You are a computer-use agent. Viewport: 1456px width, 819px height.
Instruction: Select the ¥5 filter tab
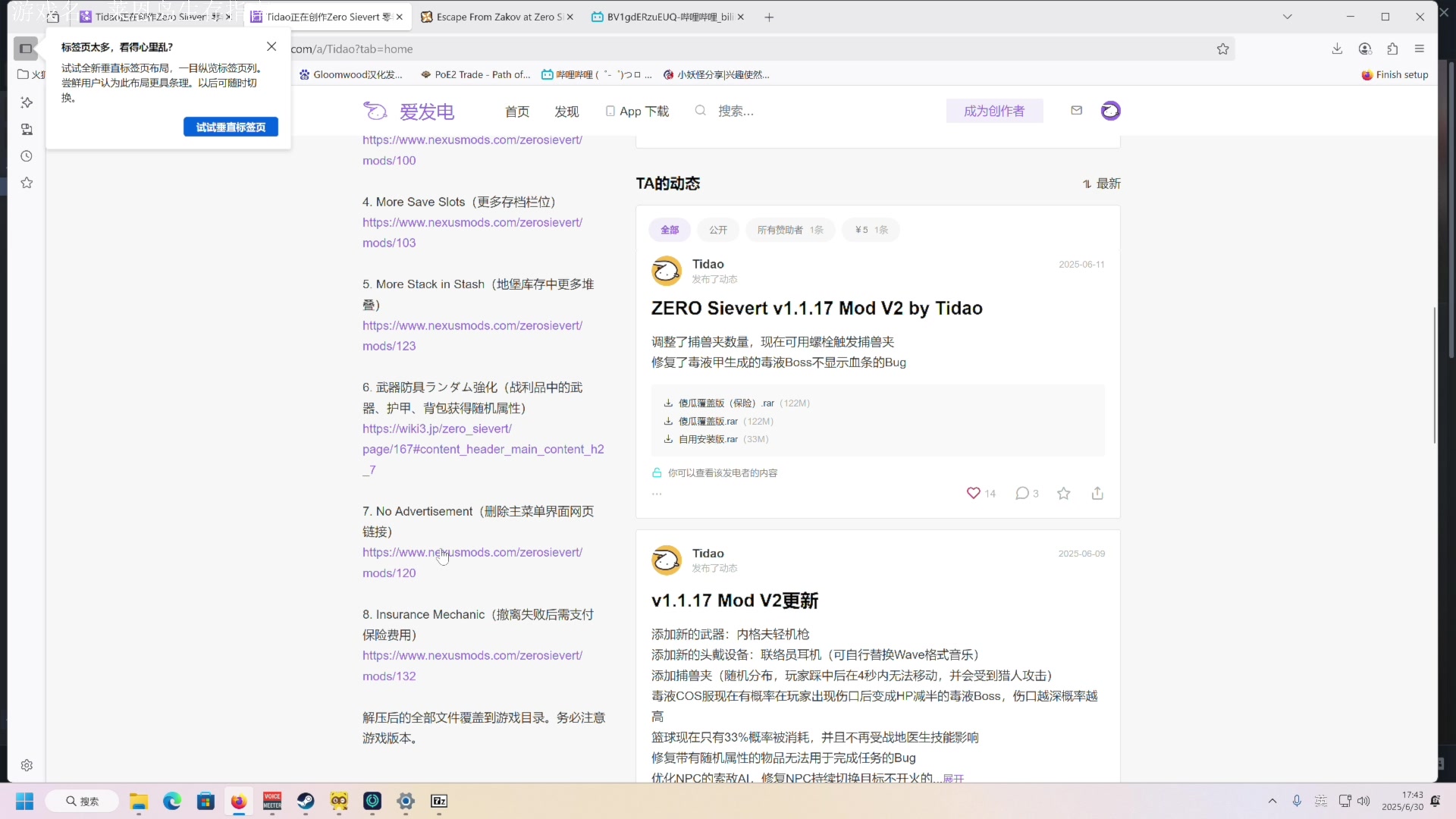[x=871, y=230]
